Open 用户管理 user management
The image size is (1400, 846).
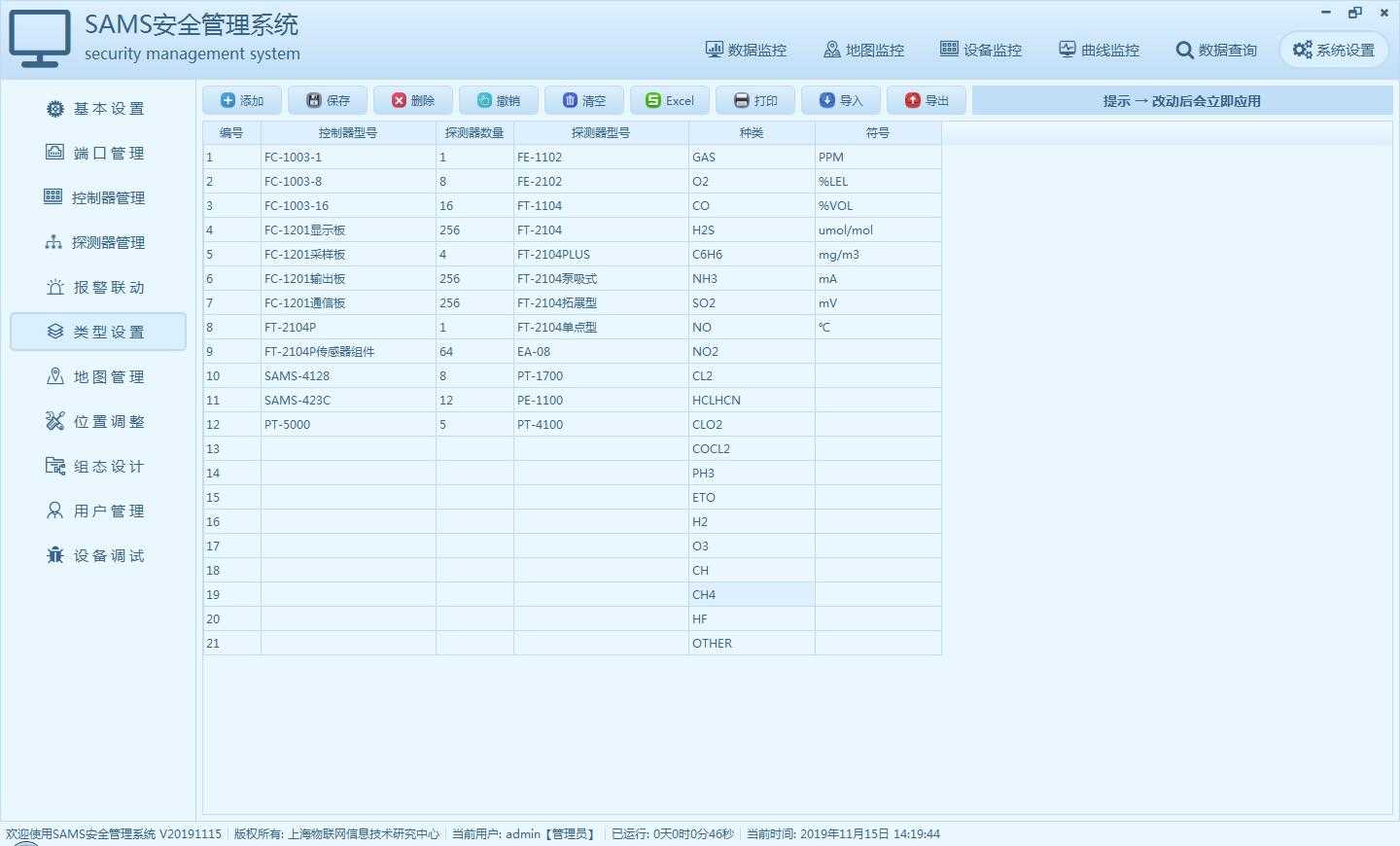[97, 511]
